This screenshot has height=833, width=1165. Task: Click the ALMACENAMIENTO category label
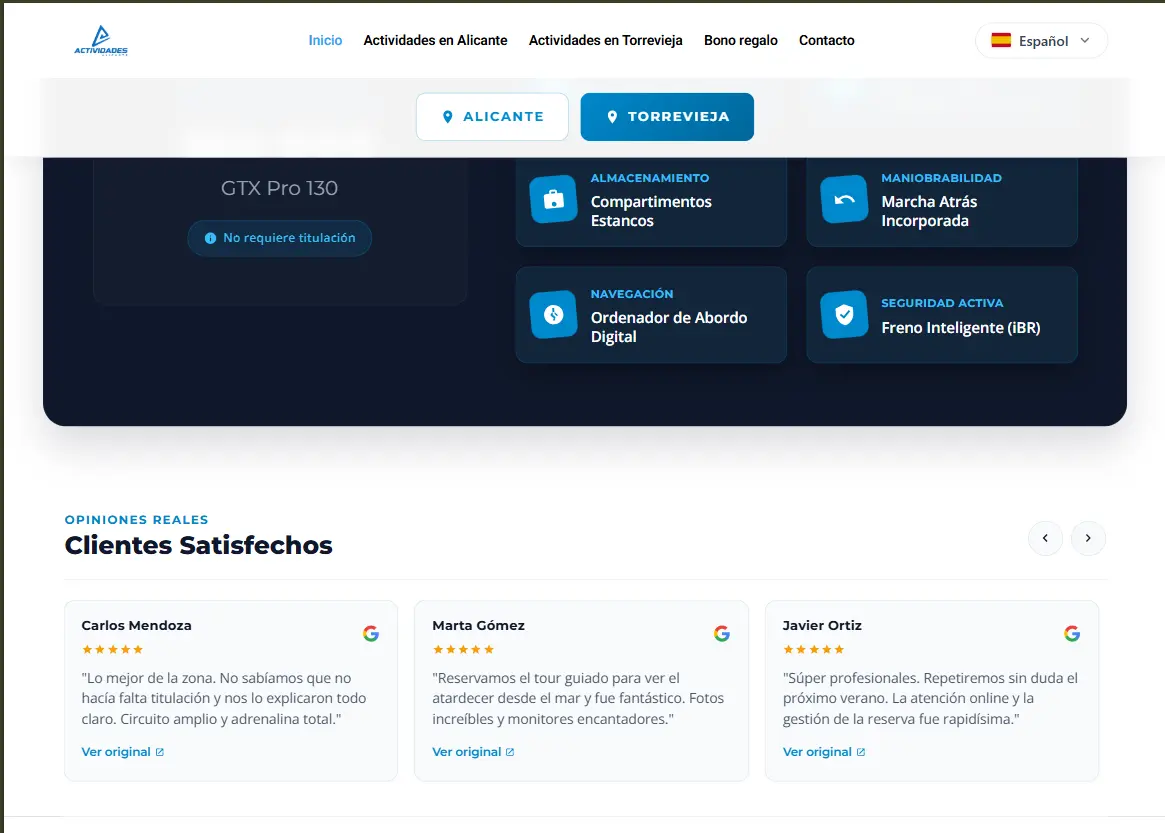tap(650, 178)
